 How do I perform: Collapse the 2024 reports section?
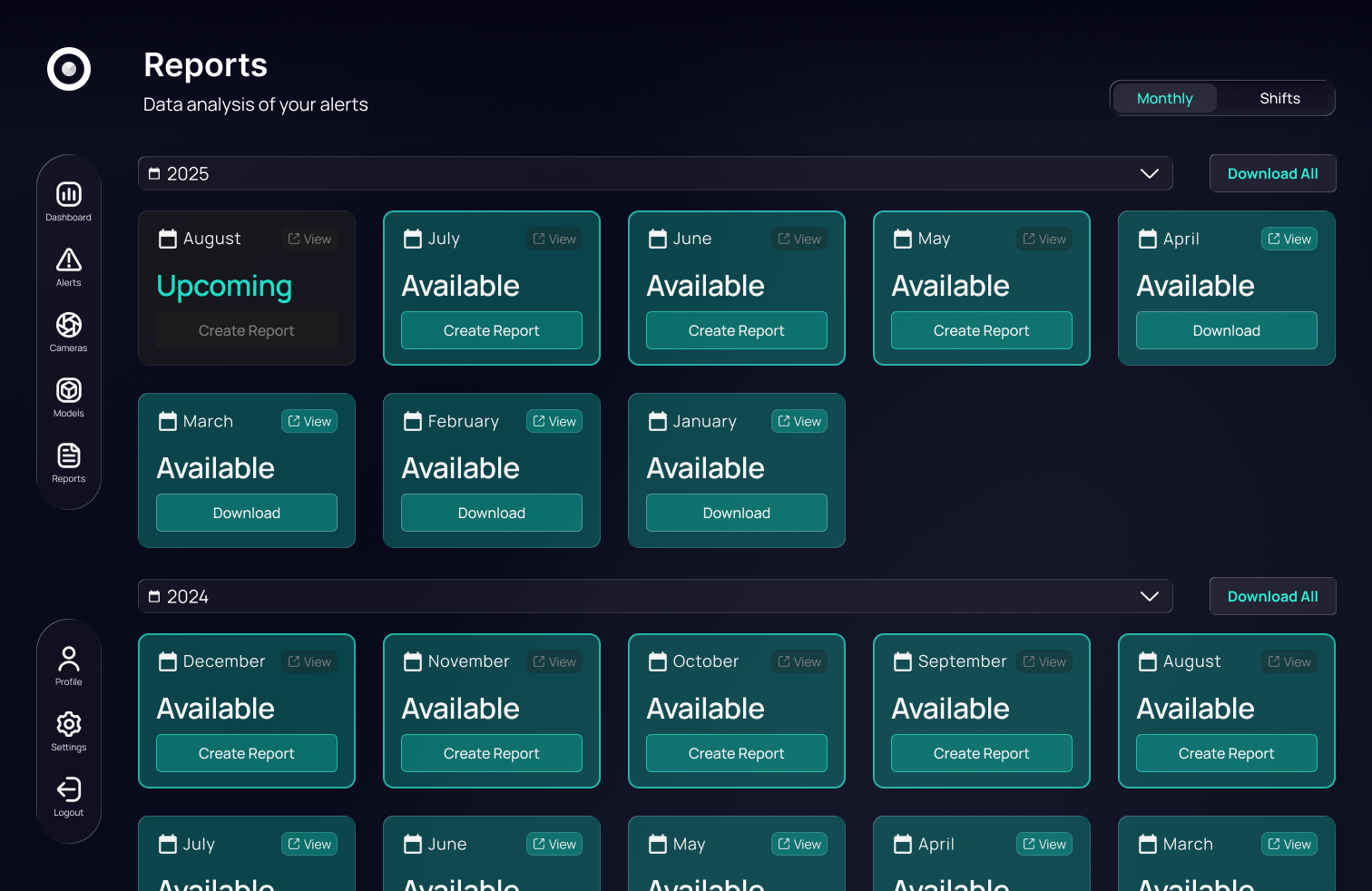coord(1149,596)
